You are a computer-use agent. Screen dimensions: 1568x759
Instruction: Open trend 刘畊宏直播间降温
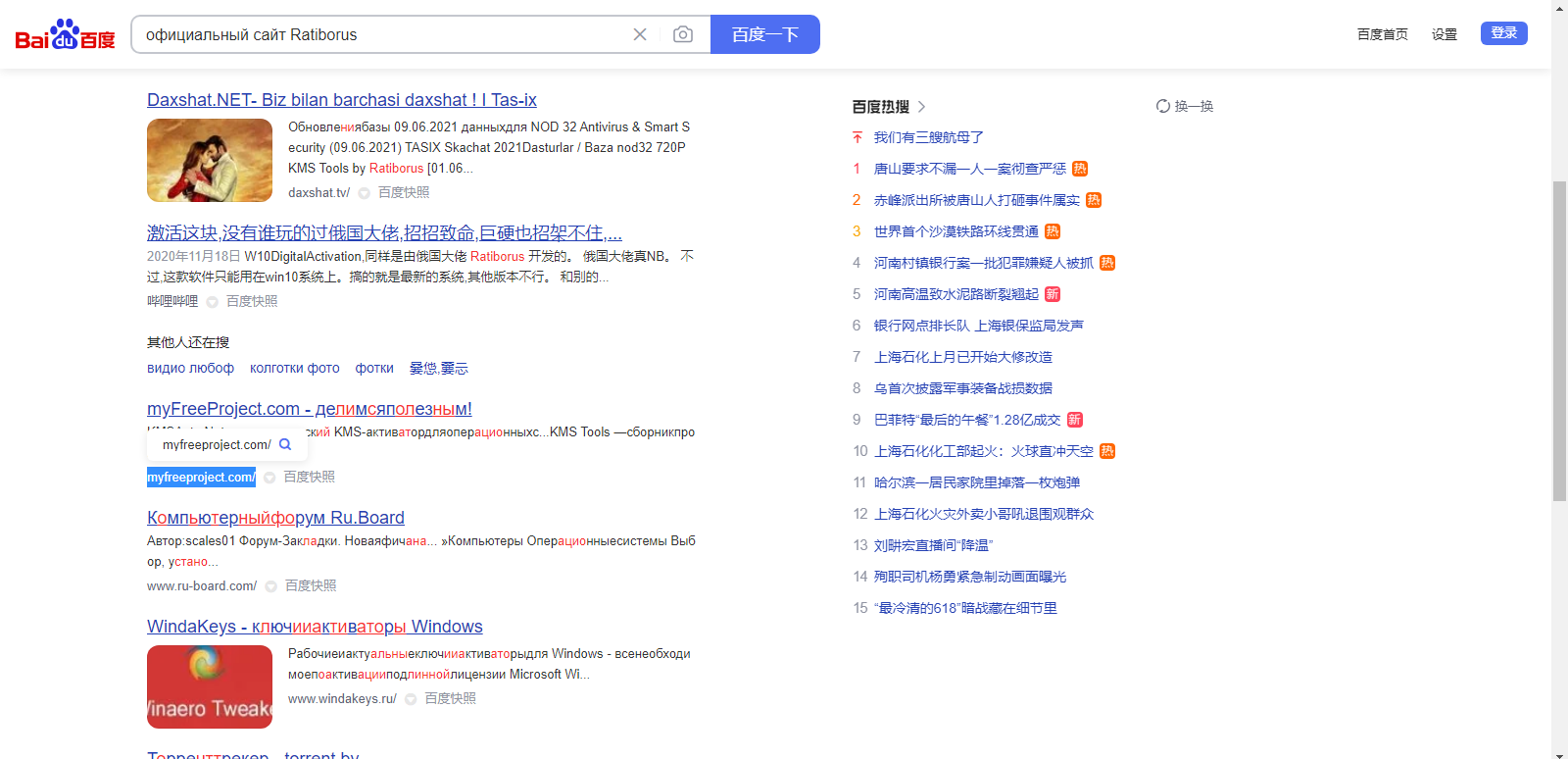click(x=934, y=545)
